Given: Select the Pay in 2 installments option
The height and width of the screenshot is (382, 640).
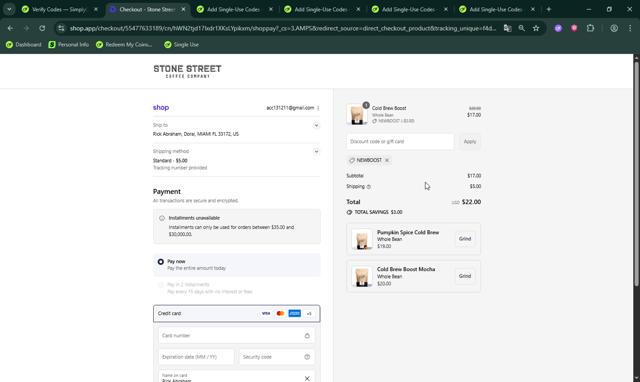Looking at the screenshot, I should click(161, 285).
